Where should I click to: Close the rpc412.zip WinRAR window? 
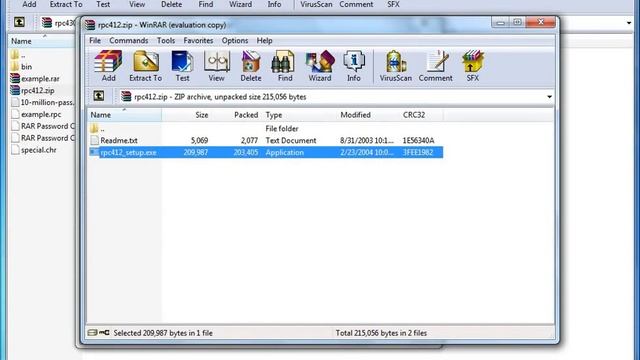click(x=541, y=22)
